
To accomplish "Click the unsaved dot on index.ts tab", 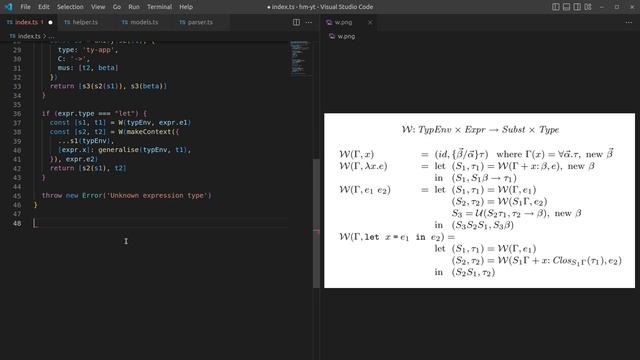I will point(51,22).
